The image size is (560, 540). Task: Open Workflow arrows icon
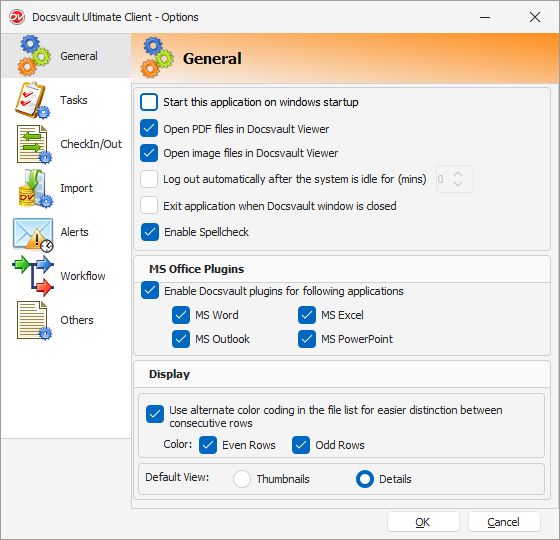(x=33, y=276)
